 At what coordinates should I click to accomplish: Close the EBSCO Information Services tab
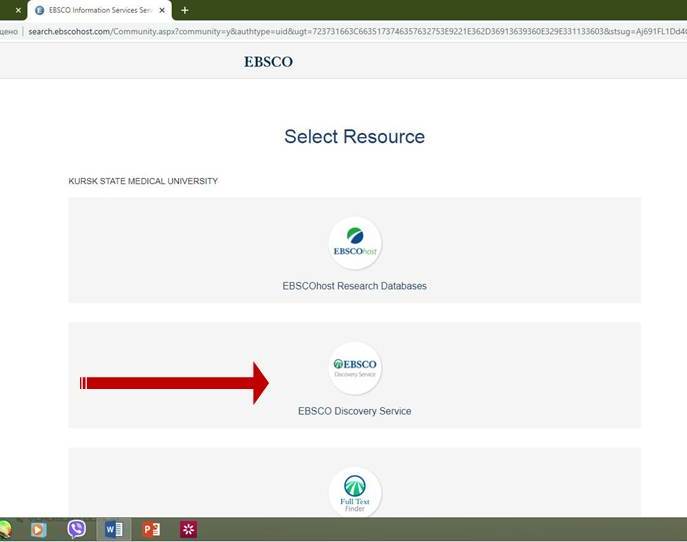tap(162, 10)
